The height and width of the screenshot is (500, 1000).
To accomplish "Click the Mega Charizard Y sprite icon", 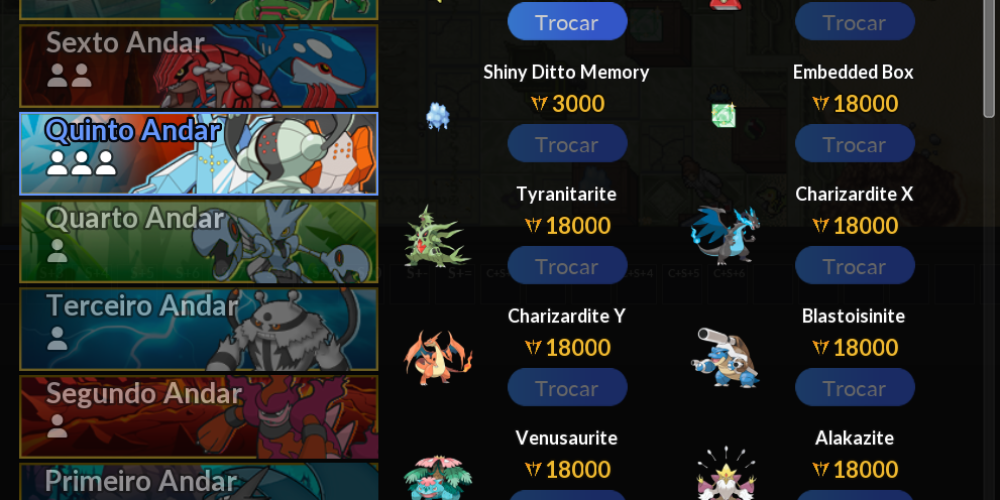I will [x=438, y=357].
